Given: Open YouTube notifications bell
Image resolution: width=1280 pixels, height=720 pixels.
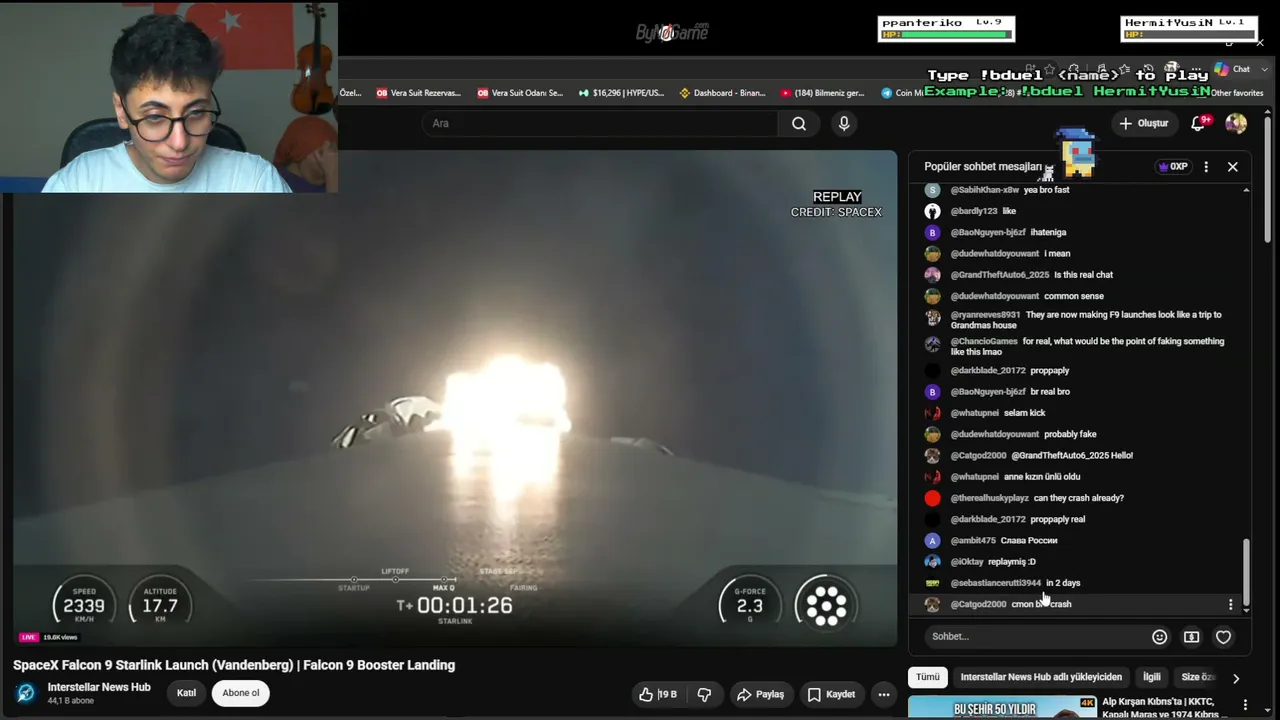Looking at the screenshot, I should (x=1199, y=123).
